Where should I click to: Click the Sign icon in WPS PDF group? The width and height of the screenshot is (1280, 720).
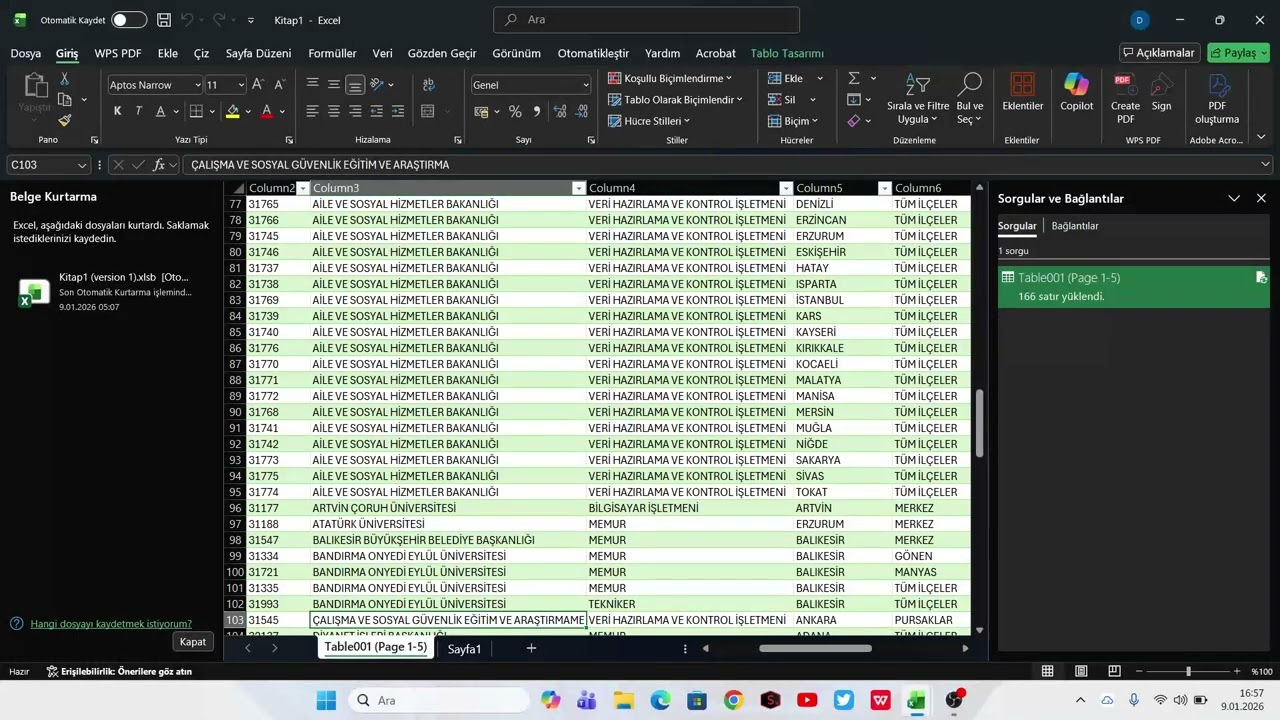tap(1161, 92)
